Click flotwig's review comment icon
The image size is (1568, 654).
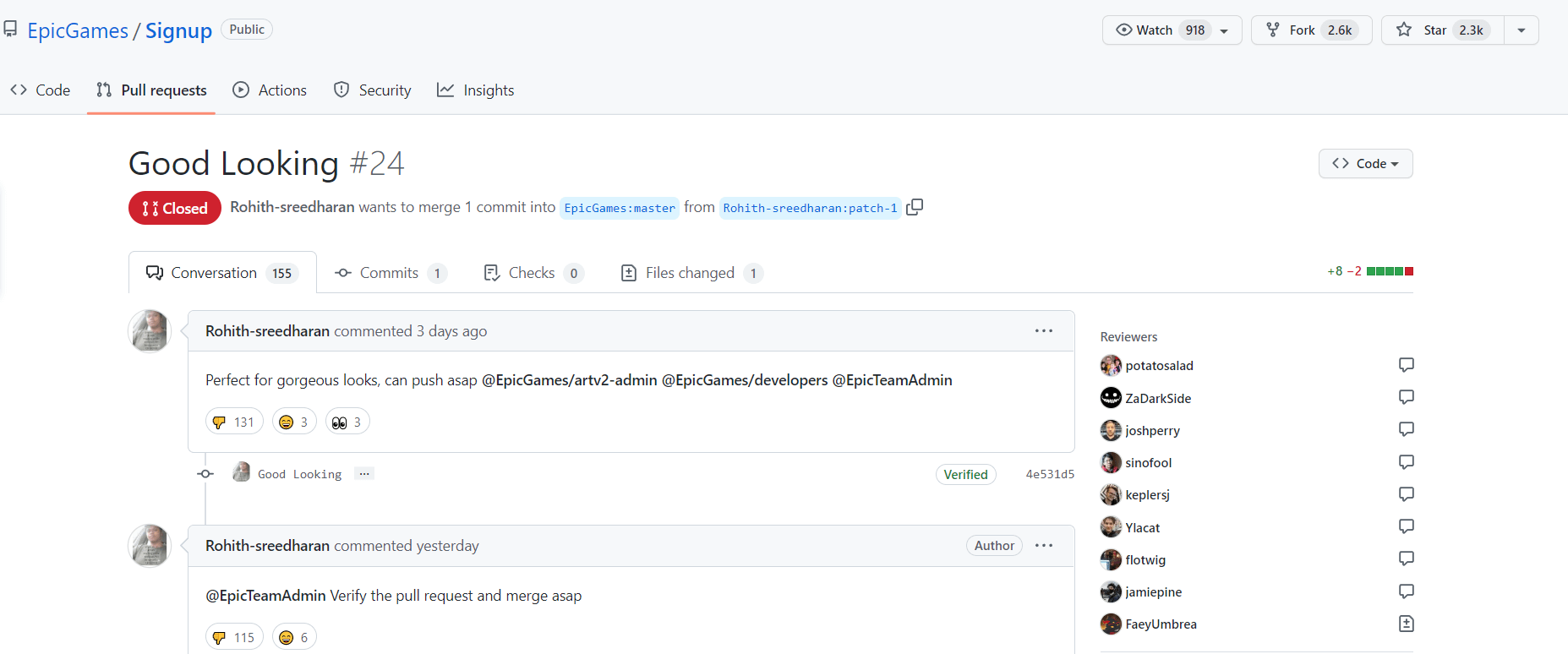point(1406,559)
